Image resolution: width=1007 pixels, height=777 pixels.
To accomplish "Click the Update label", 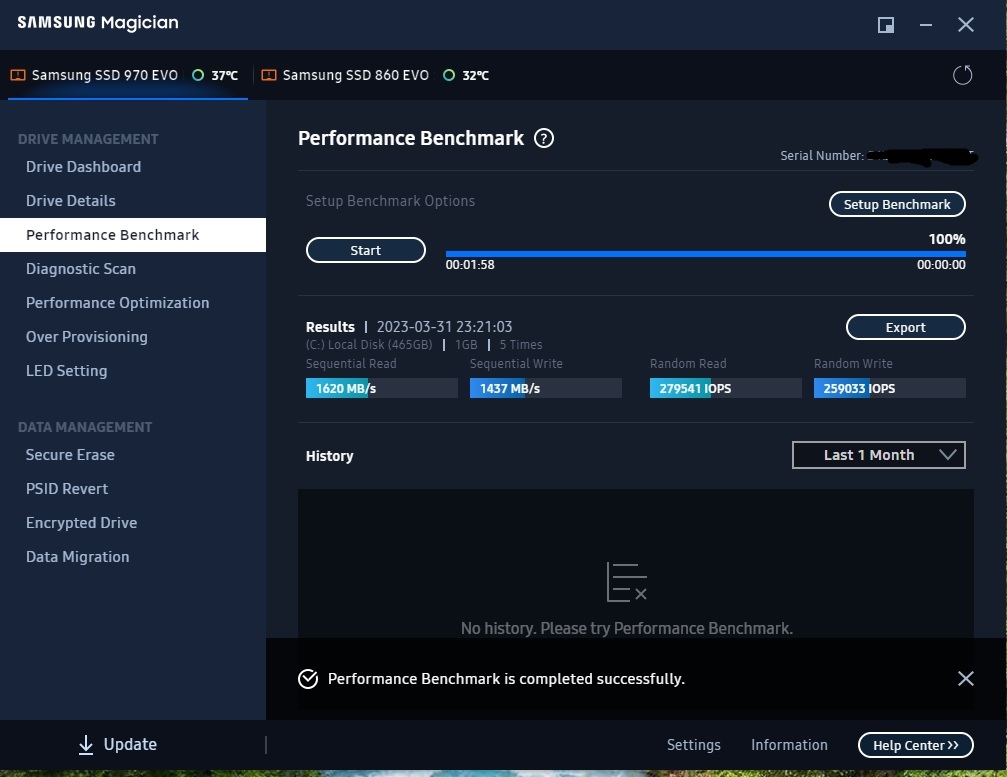I will tap(130, 744).
